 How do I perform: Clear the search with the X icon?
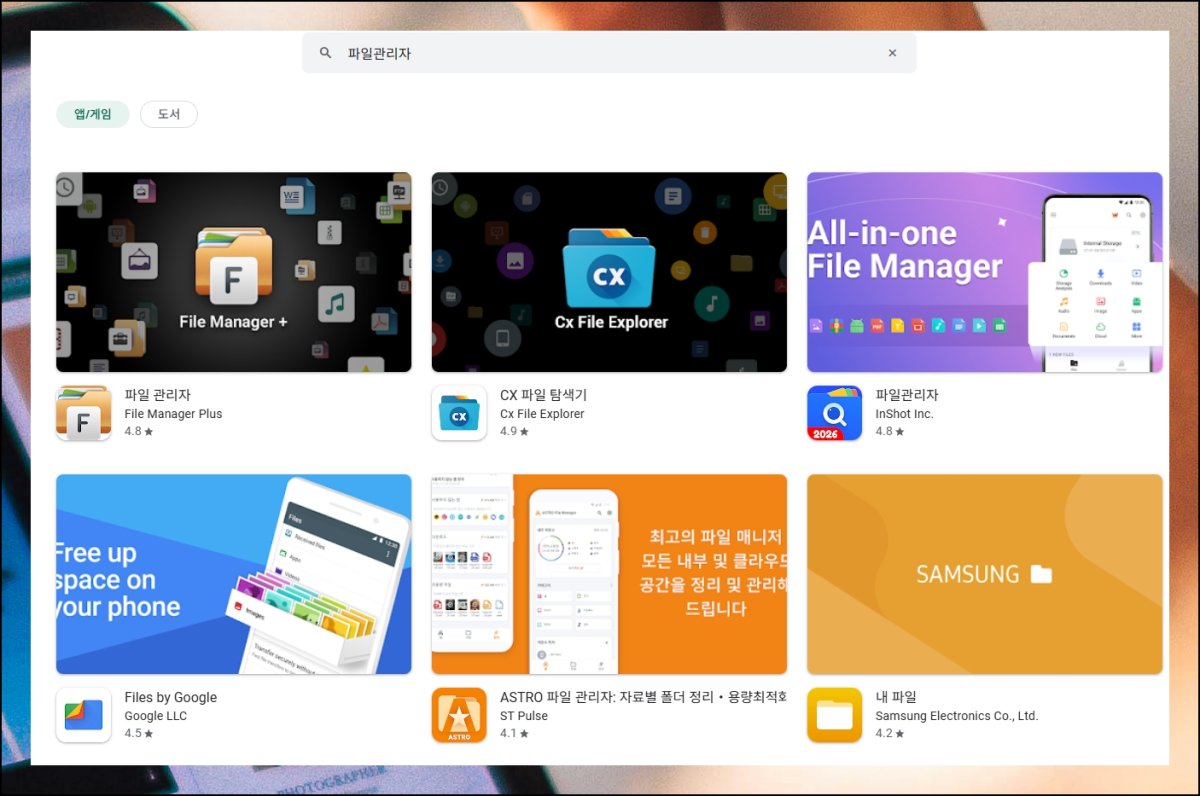tap(892, 53)
